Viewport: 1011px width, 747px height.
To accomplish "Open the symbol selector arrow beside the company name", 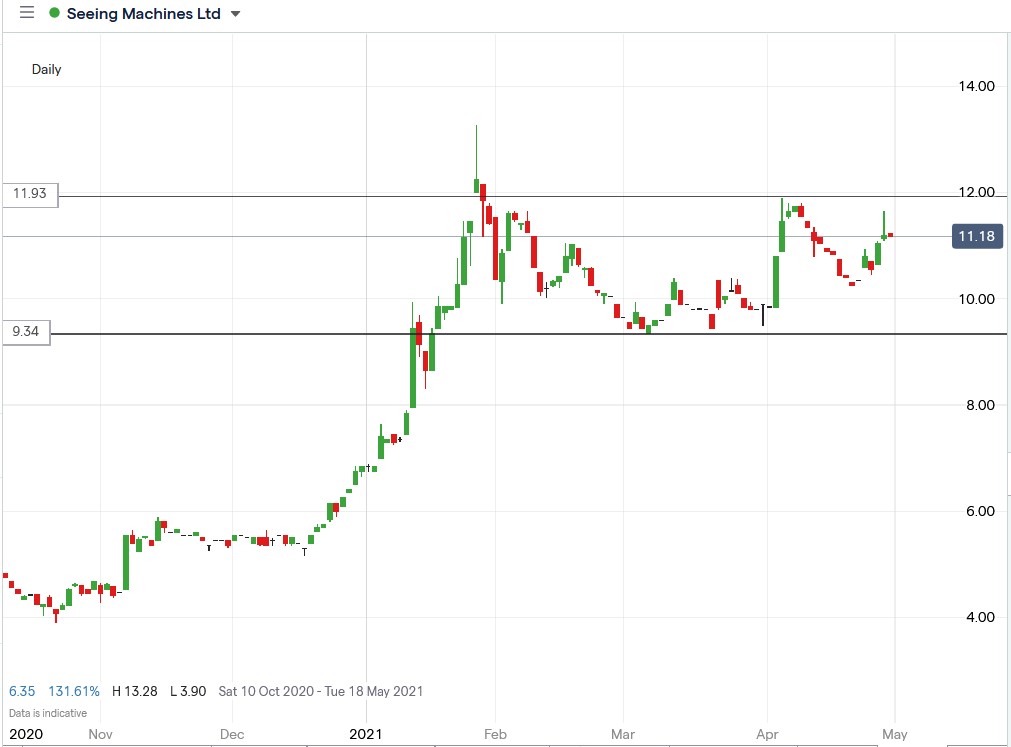I will pyautogui.click(x=233, y=14).
